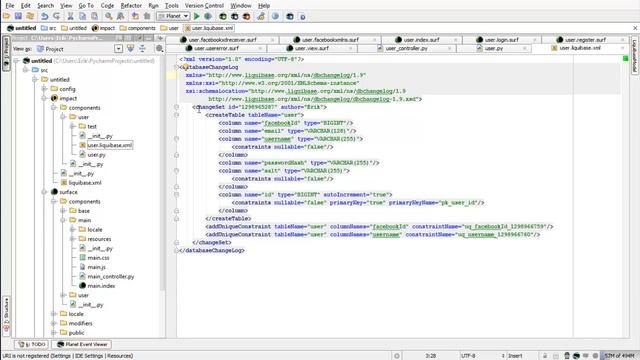The image size is (640, 360).
Task: Switch to the user.view.surf tab
Action: point(311,48)
